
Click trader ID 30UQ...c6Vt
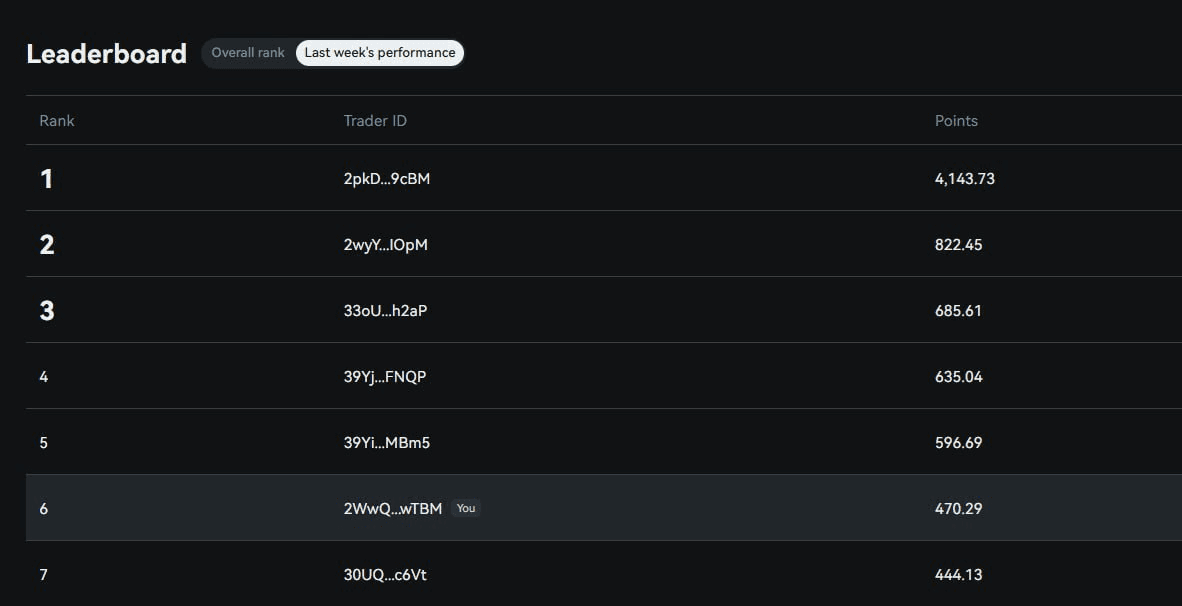(385, 575)
